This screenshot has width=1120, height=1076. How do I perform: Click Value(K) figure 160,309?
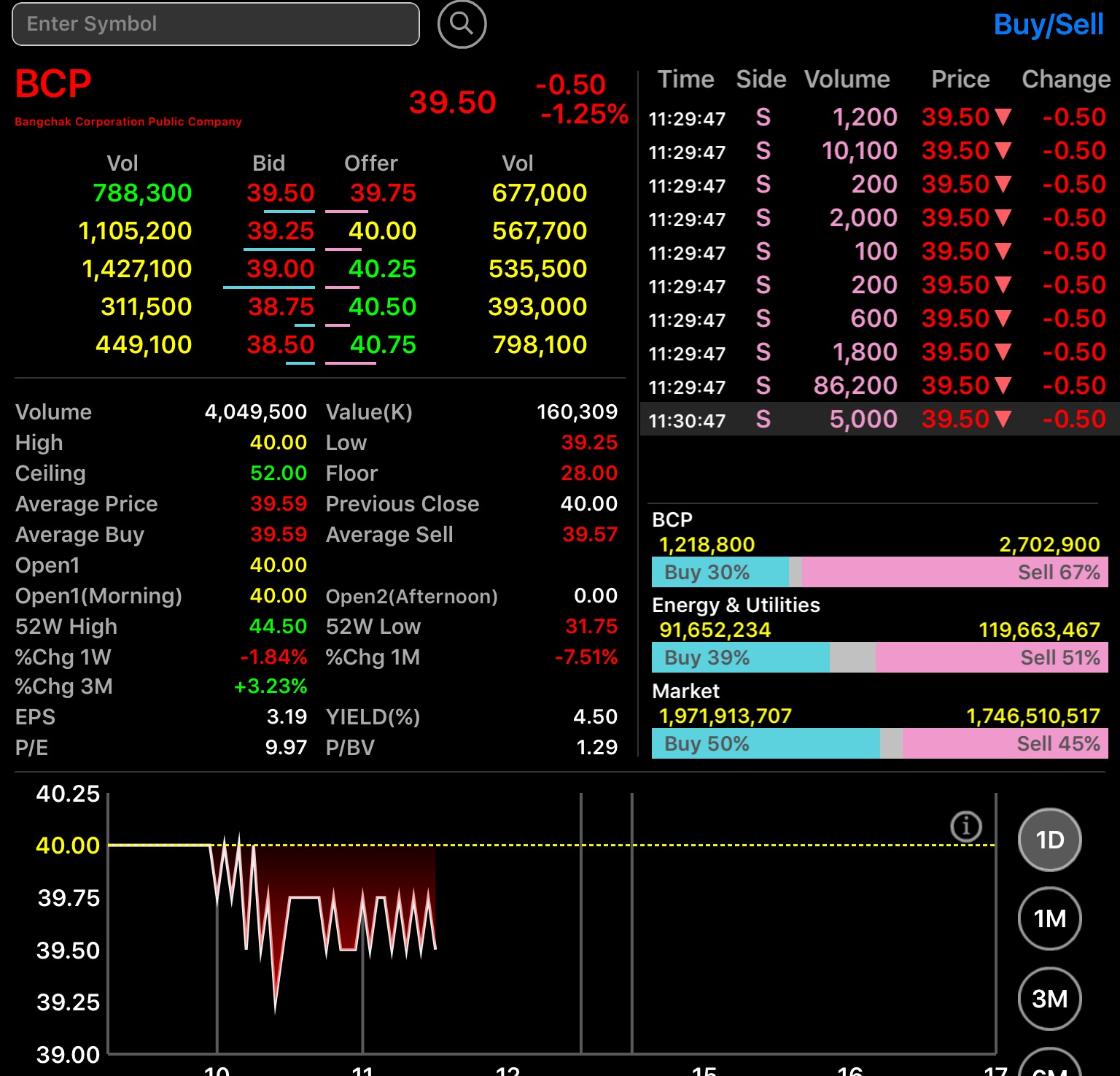click(x=577, y=411)
